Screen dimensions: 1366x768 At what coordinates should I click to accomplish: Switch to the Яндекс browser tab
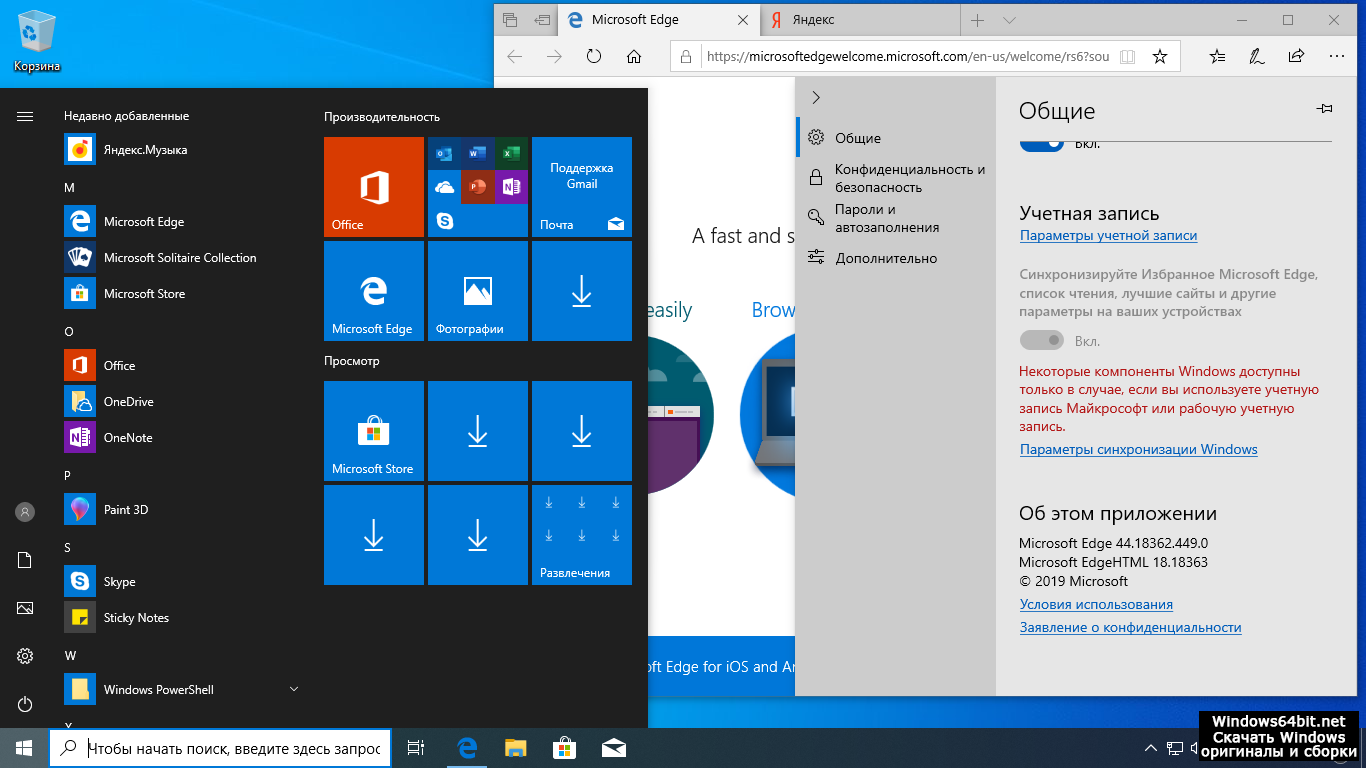pos(858,20)
